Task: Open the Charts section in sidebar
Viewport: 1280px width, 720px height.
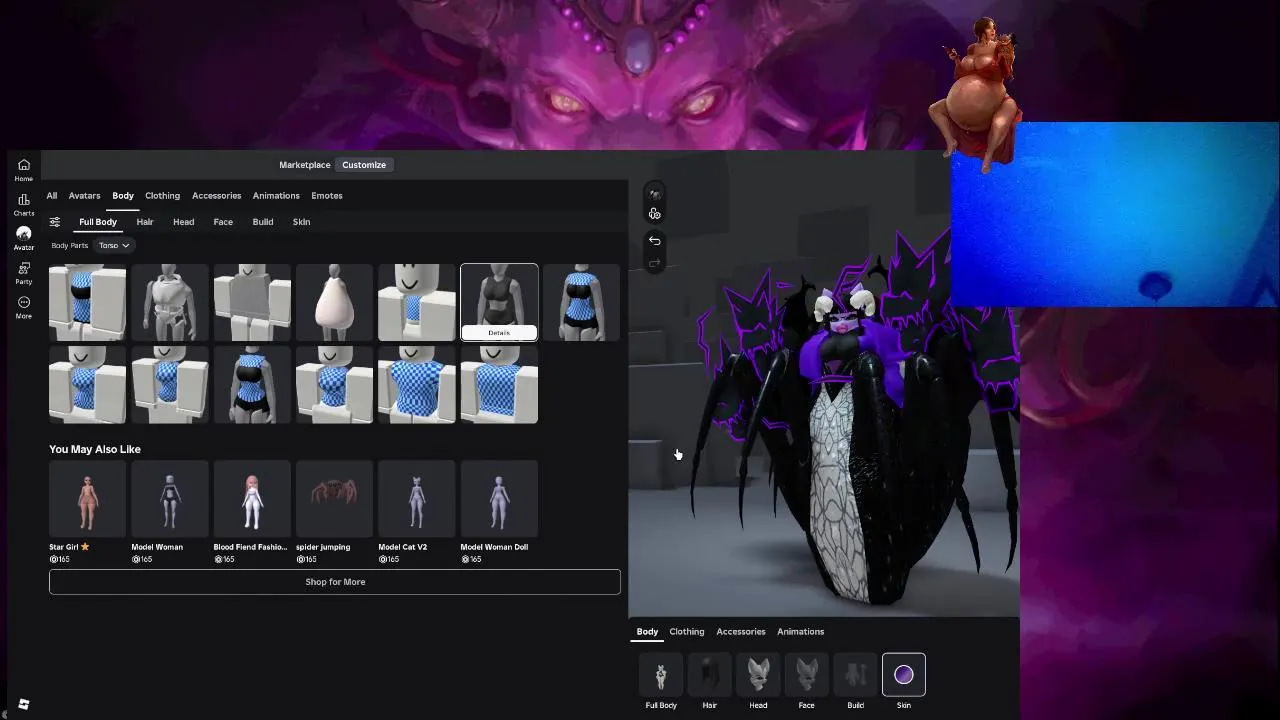Action: 23,205
